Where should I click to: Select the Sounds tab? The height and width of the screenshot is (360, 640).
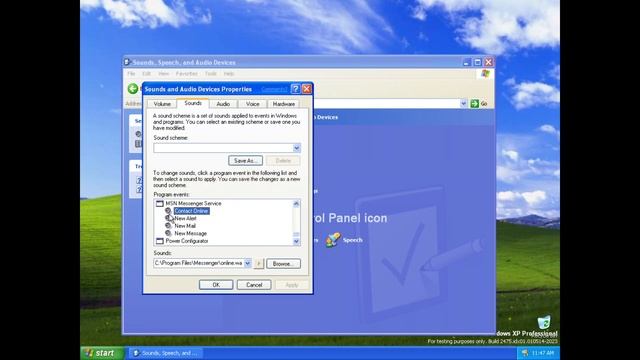point(193,103)
